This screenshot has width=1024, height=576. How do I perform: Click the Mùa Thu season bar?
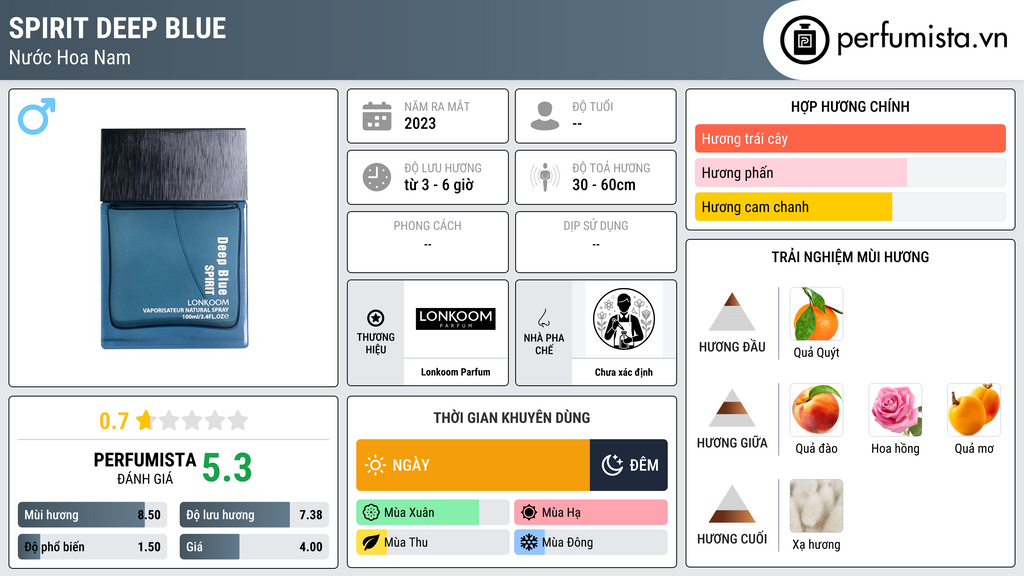pyautogui.click(x=432, y=542)
